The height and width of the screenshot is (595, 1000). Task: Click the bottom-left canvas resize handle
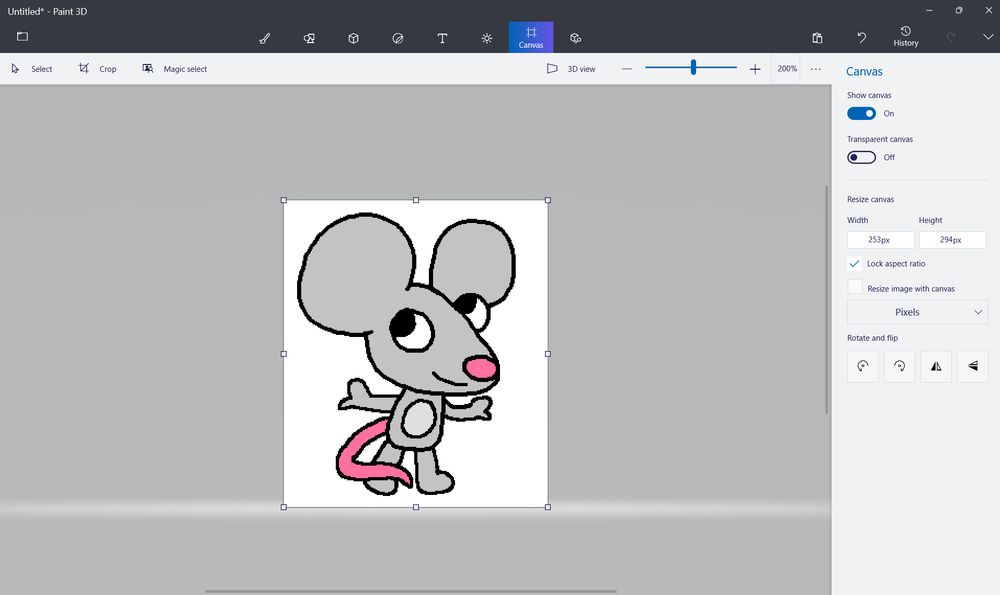(284, 507)
